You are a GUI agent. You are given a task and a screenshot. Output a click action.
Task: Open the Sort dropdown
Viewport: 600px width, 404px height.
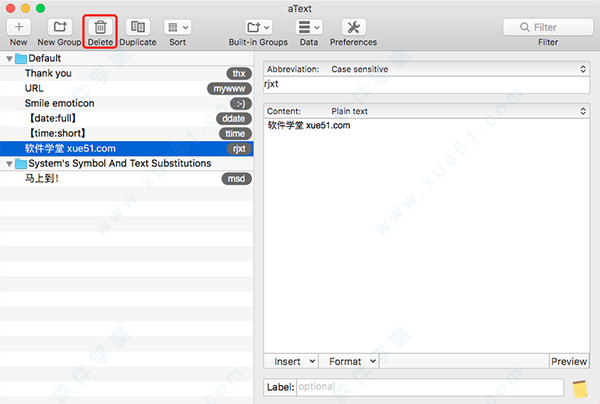[x=178, y=27]
